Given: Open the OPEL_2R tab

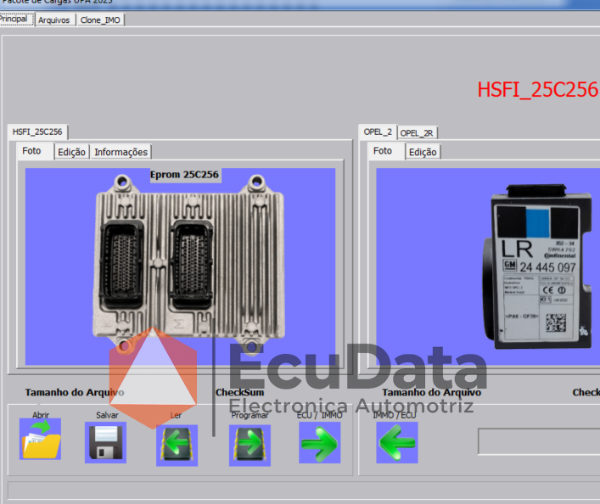Looking at the screenshot, I should tap(417, 133).
